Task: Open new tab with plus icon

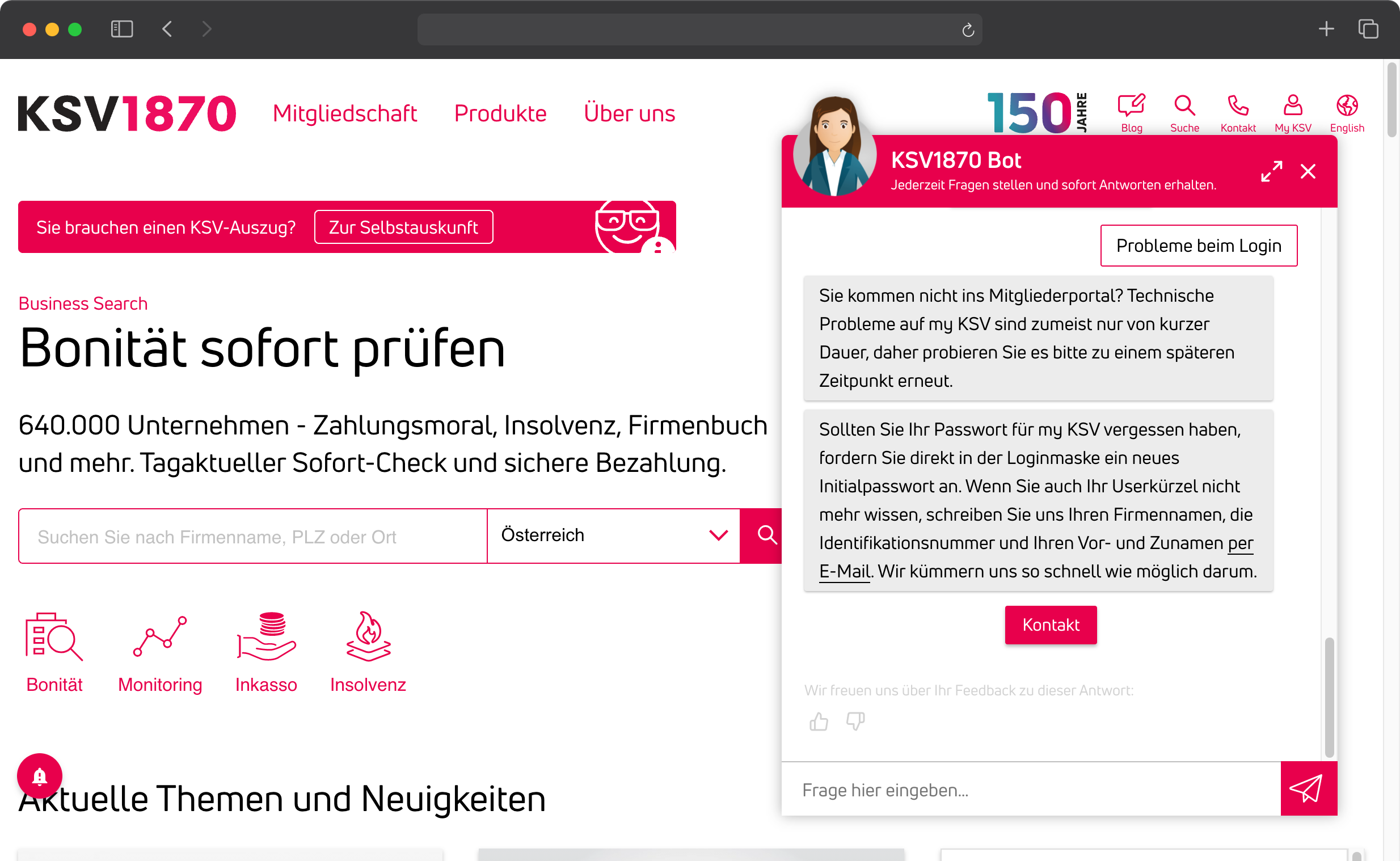Action: [x=1326, y=29]
